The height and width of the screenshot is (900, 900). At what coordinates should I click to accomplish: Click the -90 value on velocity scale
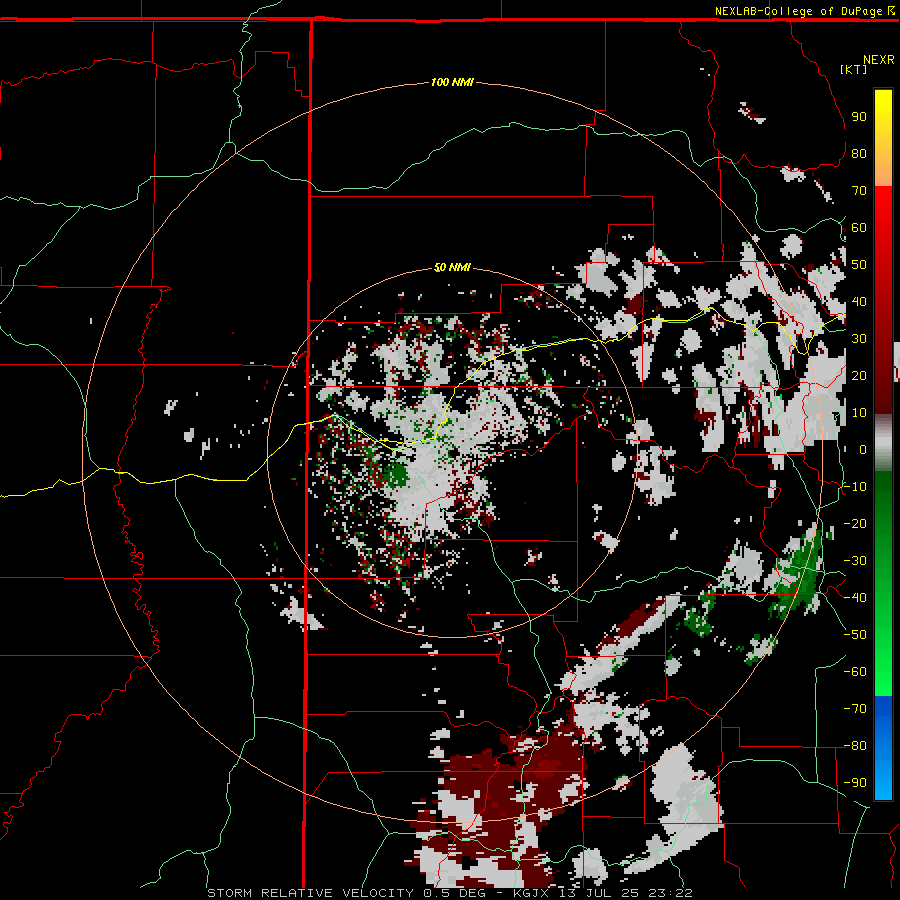tap(855, 783)
